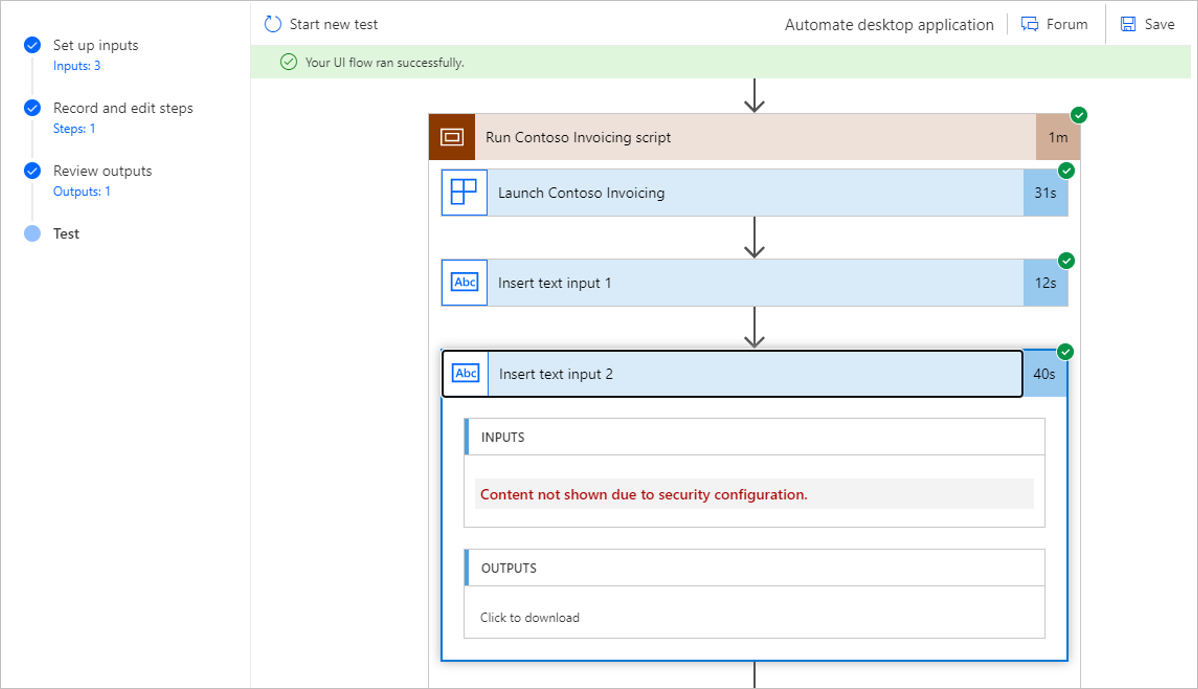1198x689 pixels.
Task: Click the Forum chat icon
Action: coord(1030,24)
